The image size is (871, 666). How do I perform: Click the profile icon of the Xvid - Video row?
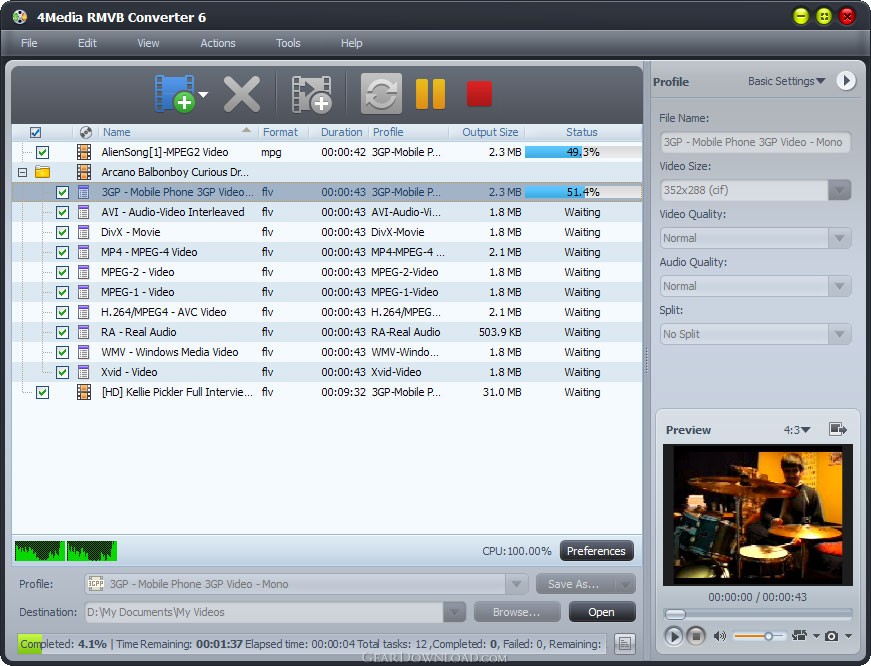coord(83,372)
